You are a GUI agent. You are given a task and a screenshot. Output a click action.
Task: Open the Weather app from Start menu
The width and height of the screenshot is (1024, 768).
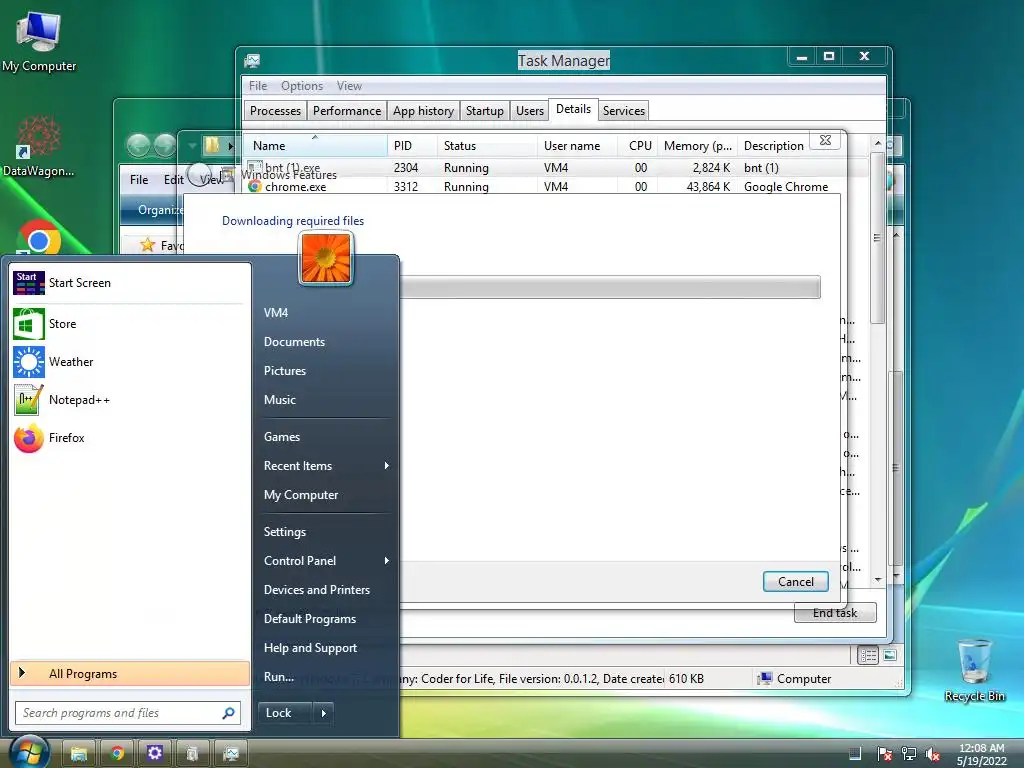click(x=129, y=362)
